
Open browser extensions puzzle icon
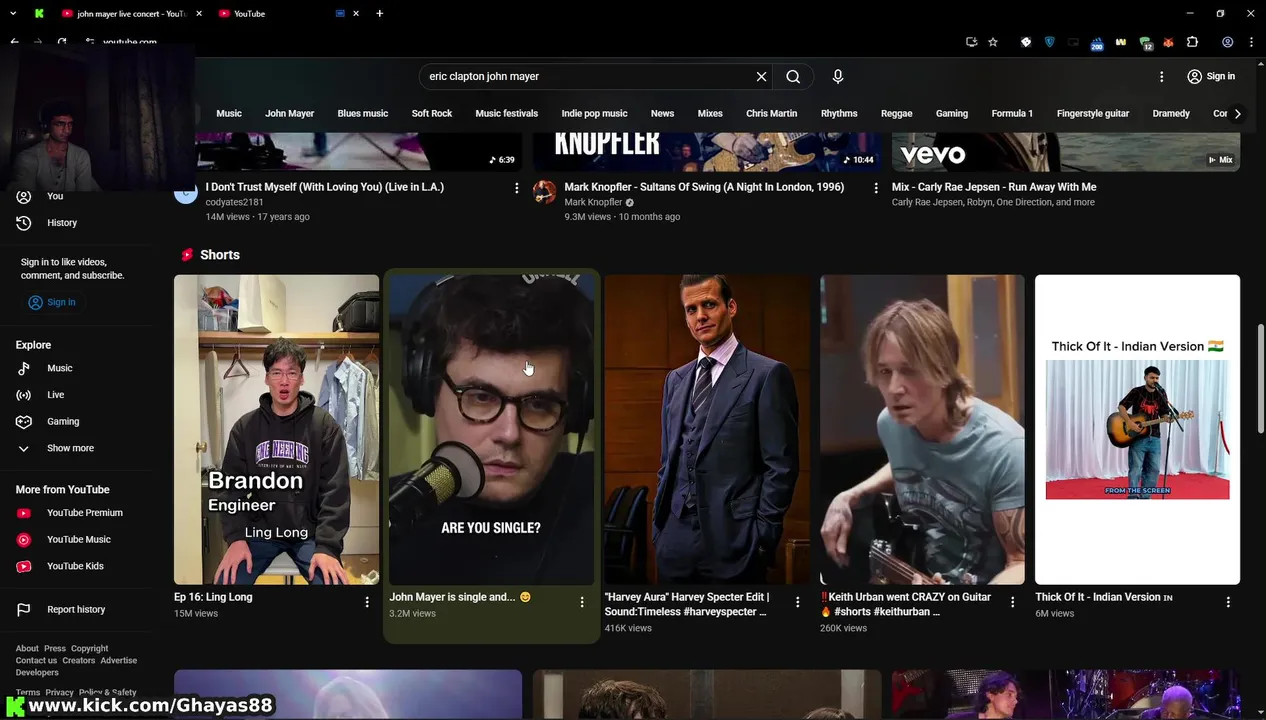[1192, 42]
